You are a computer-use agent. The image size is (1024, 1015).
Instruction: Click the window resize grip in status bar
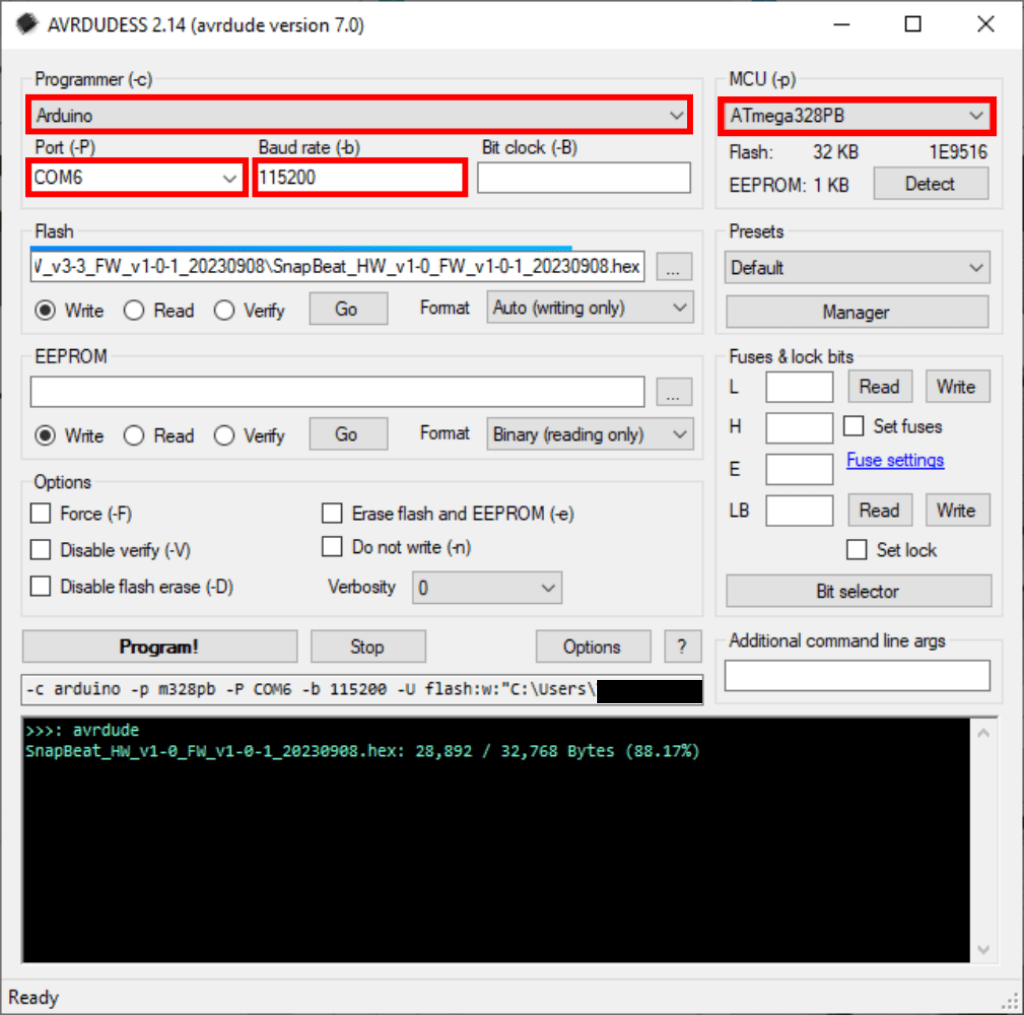click(1010, 1001)
